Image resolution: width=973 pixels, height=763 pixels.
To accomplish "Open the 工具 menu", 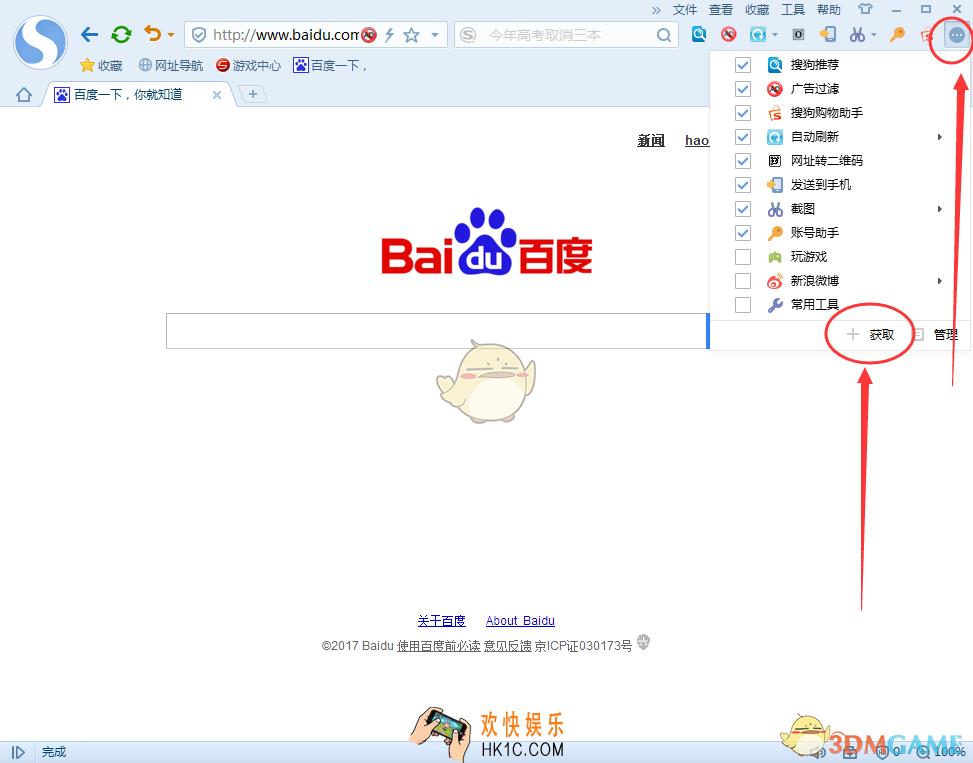I will point(793,10).
